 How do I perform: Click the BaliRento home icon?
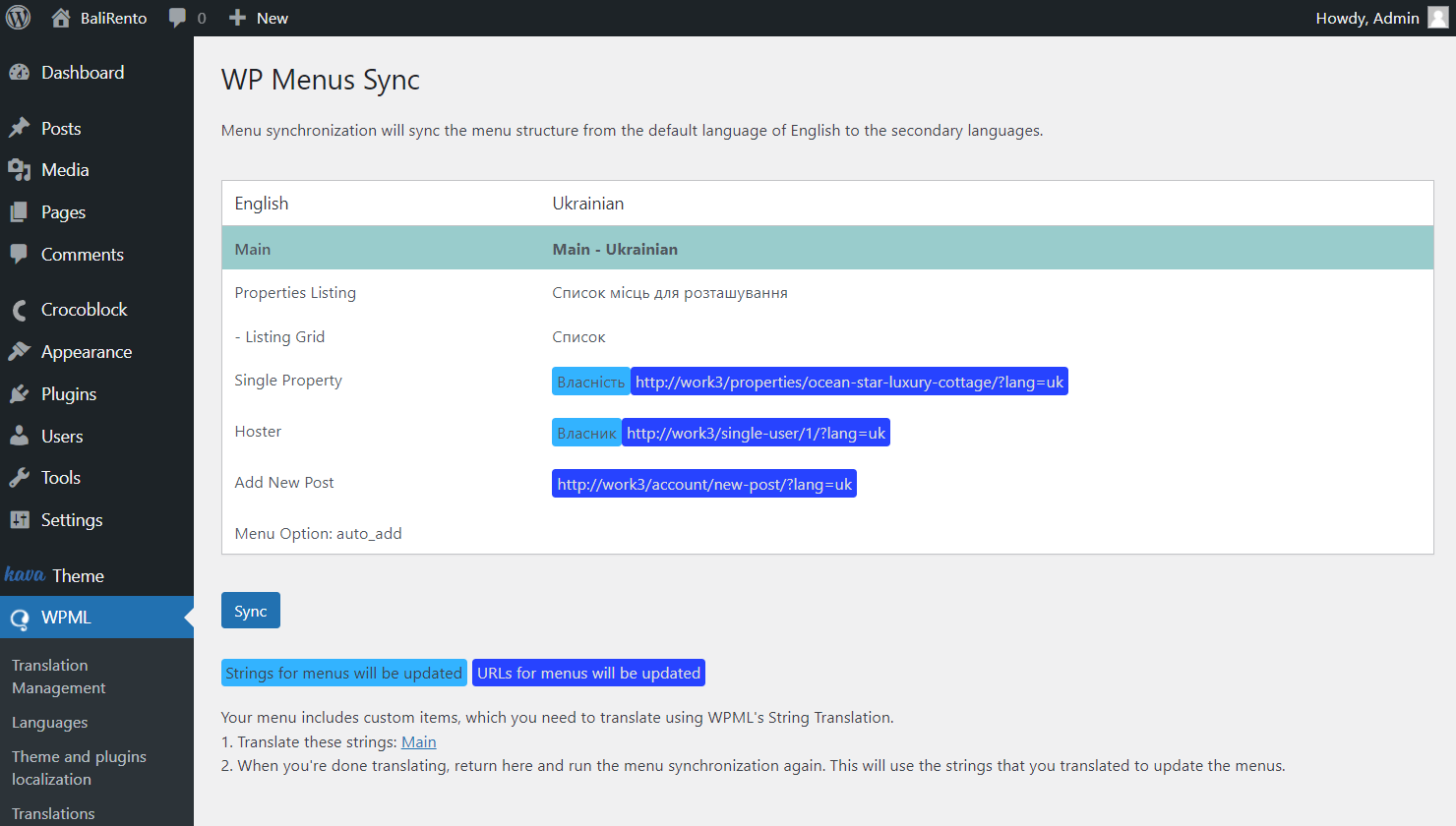(61, 18)
